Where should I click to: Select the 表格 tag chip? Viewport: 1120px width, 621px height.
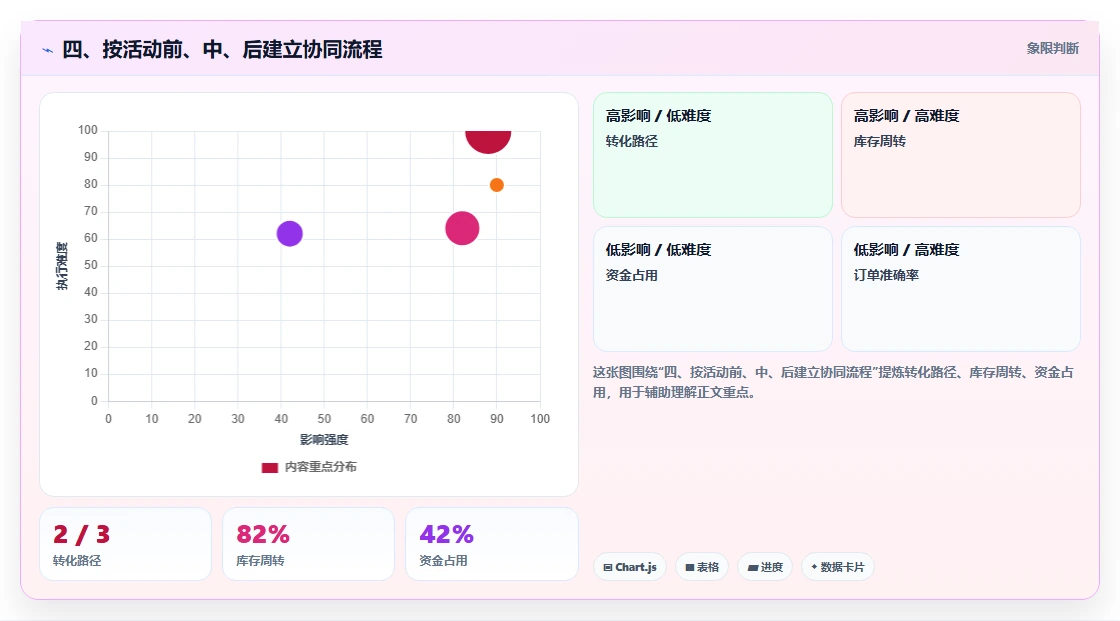tap(702, 567)
